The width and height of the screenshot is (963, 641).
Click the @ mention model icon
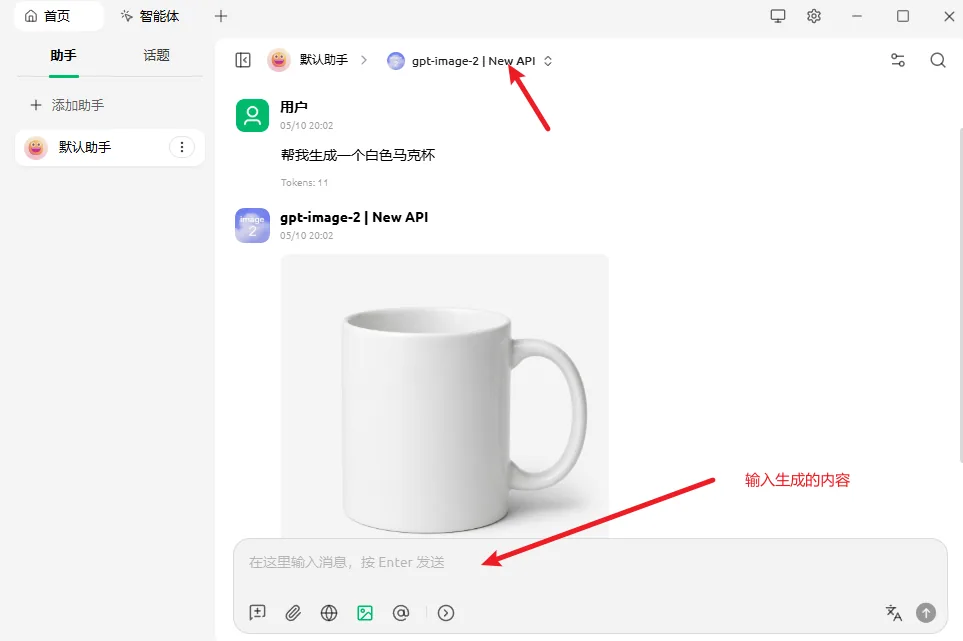tap(401, 612)
